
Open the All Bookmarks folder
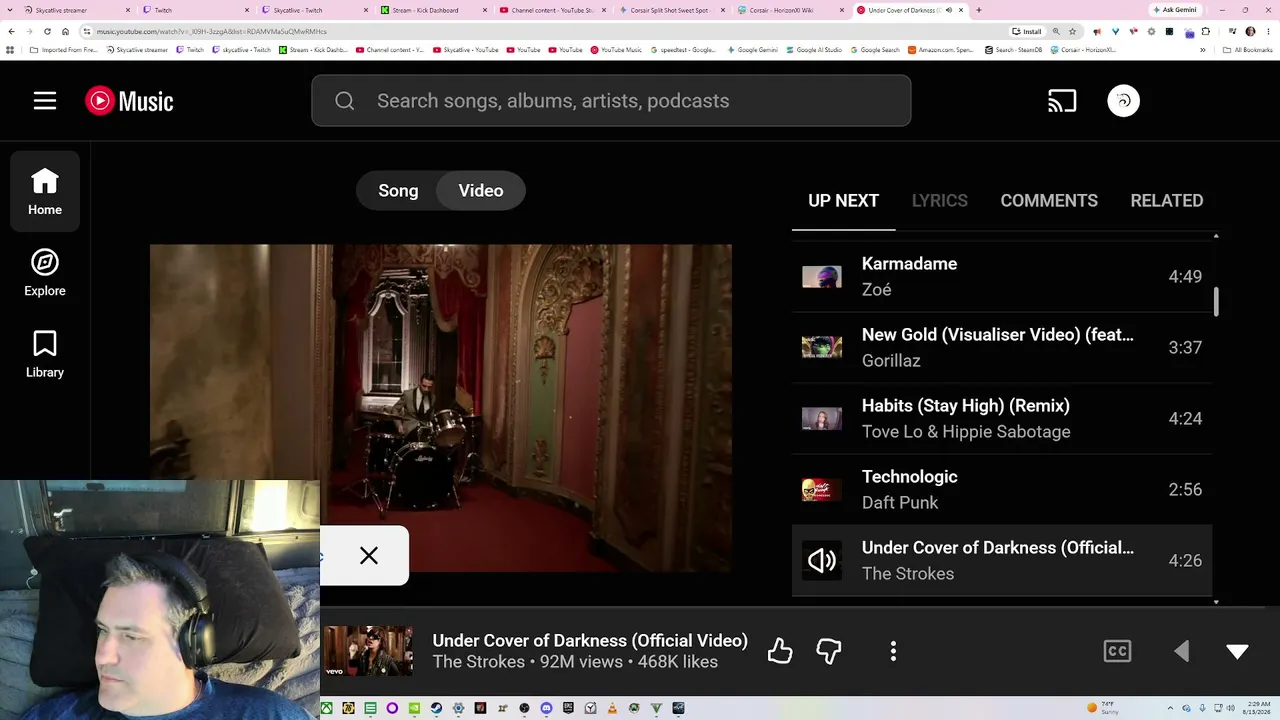1249,49
